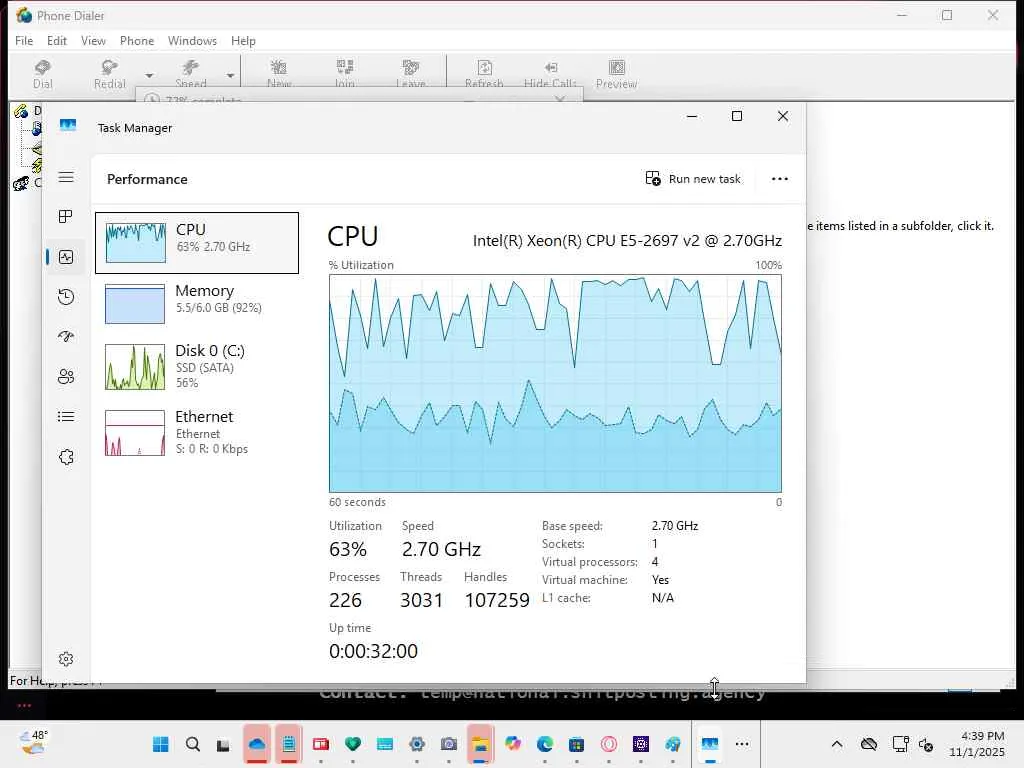
Task: Click the Speed dial toolbar icon
Action: (x=191, y=73)
